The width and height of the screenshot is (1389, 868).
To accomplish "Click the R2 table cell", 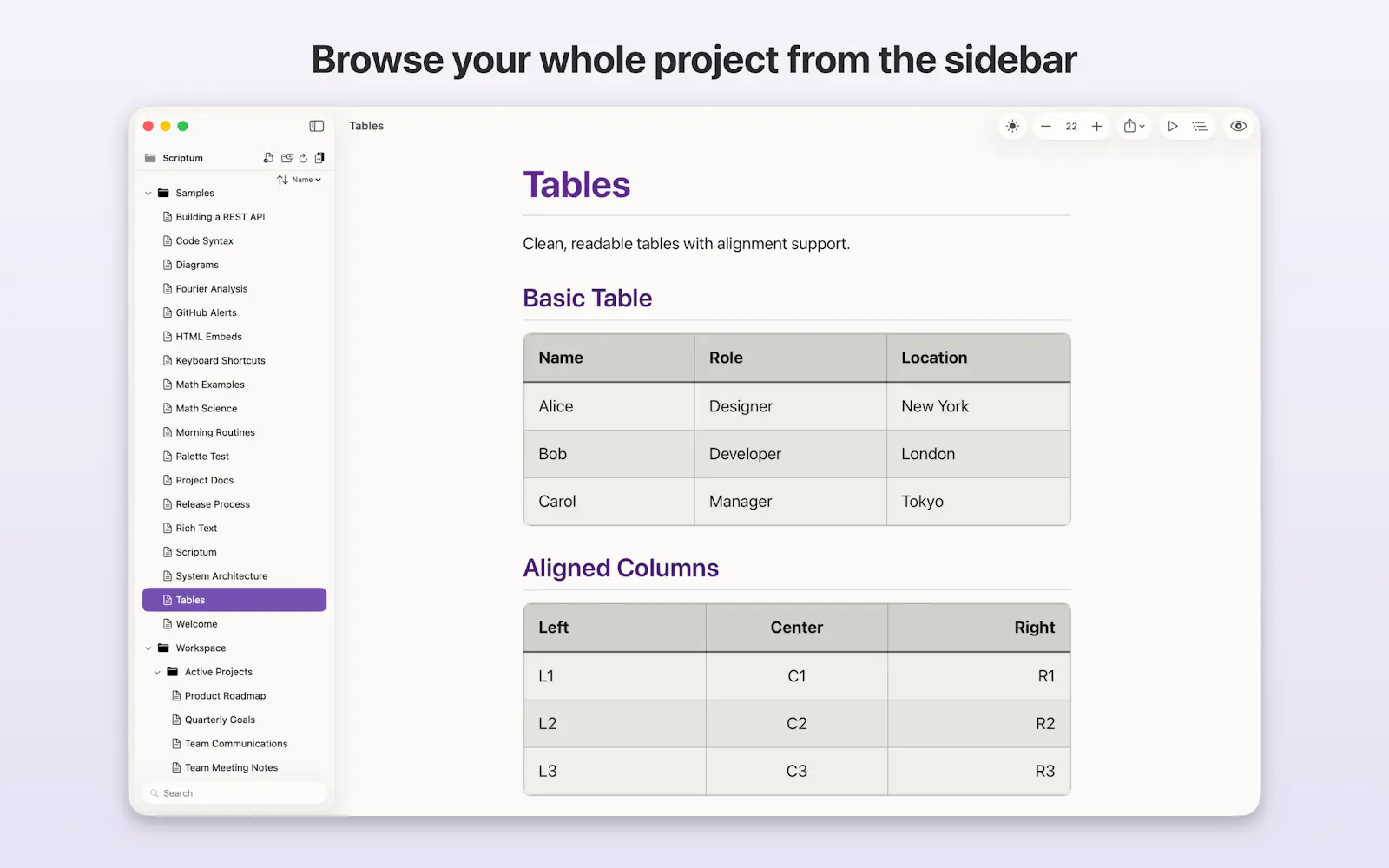I will tap(979, 724).
